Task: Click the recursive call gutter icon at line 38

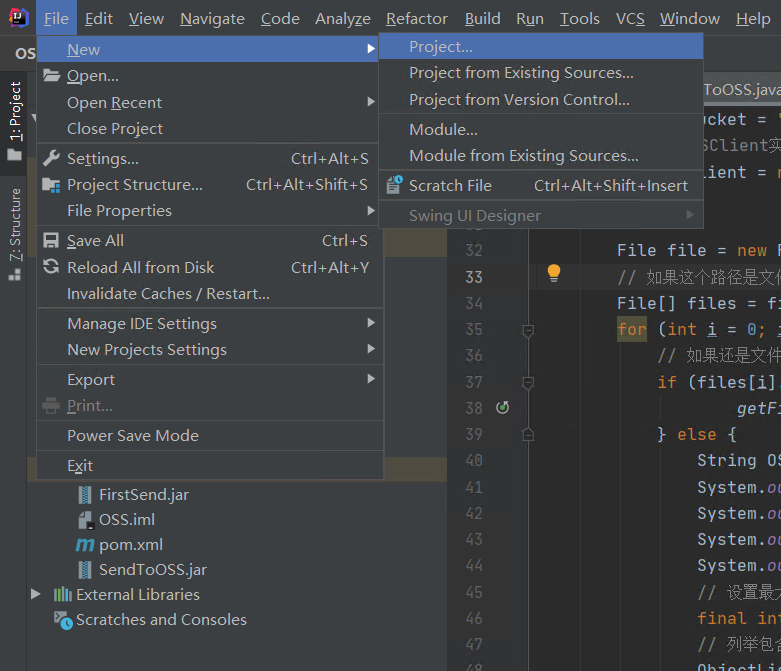Action: tap(503, 407)
